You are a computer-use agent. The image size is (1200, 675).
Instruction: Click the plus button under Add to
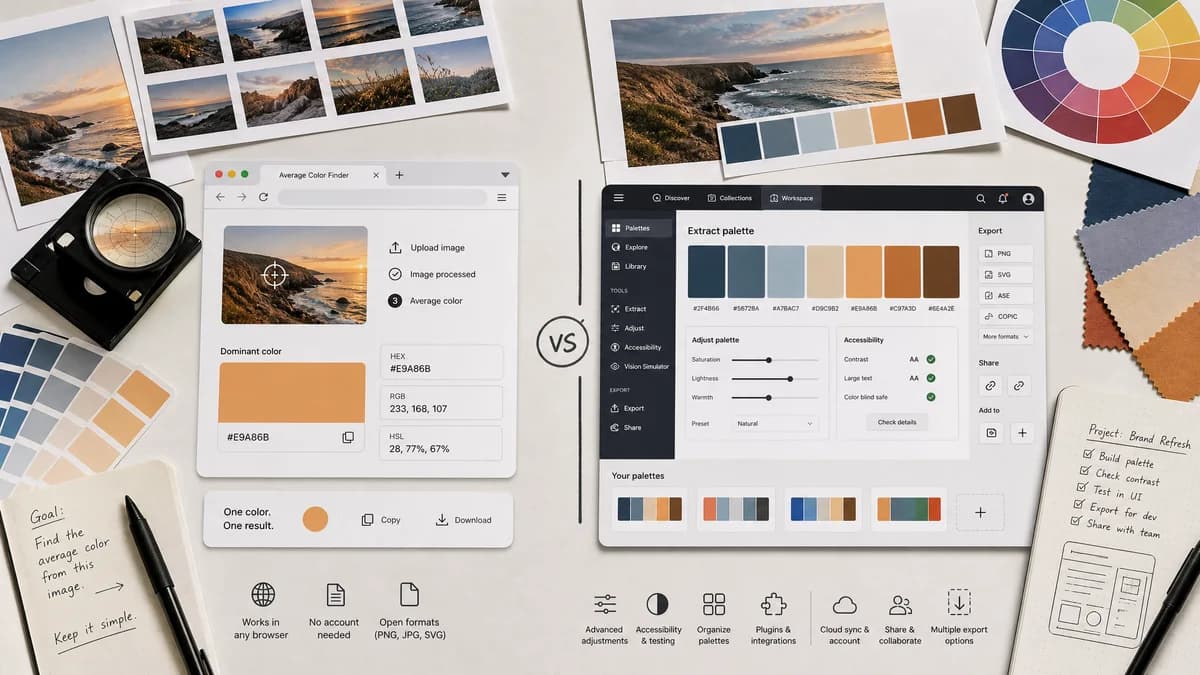point(1021,433)
